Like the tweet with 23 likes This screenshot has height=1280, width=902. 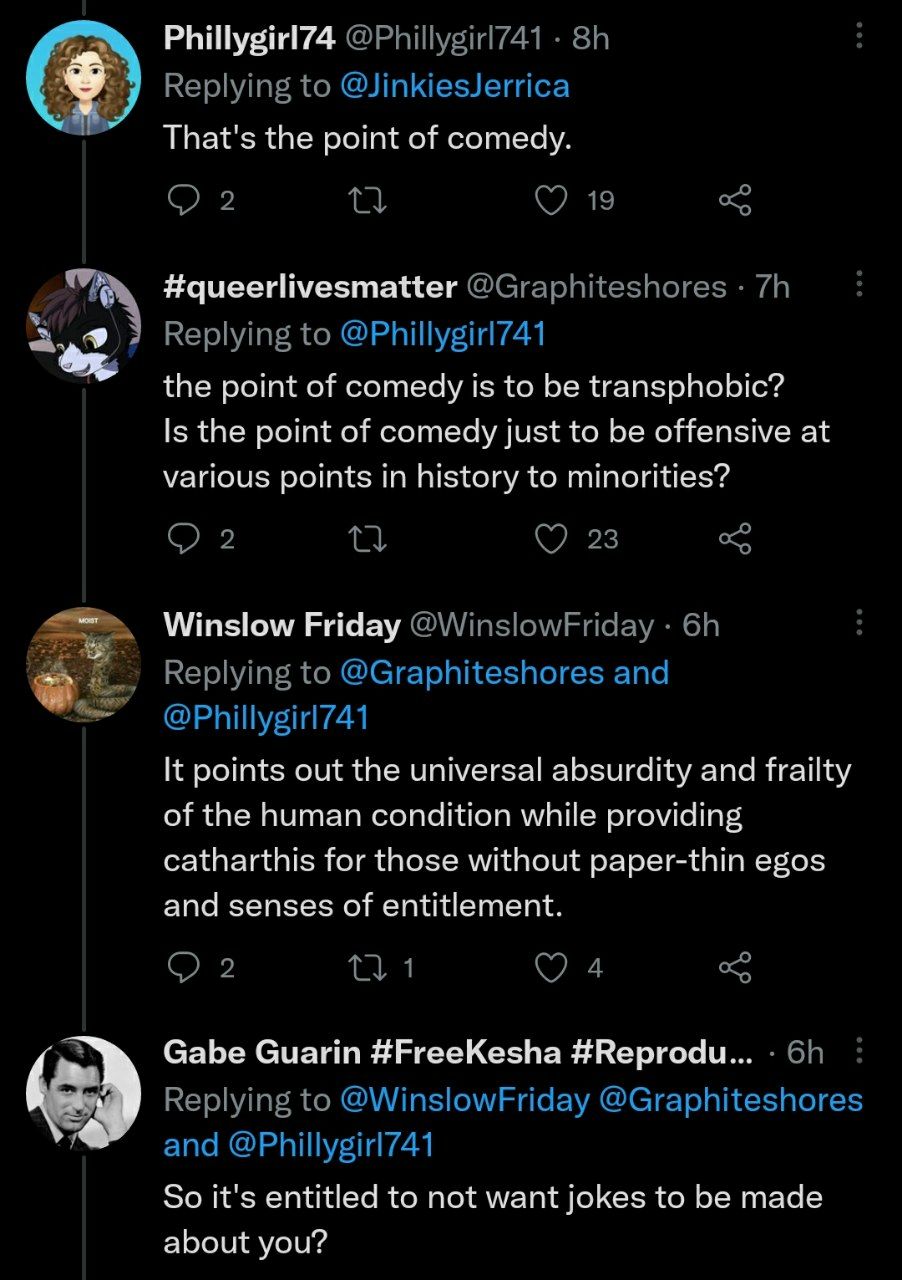(550, 539)
